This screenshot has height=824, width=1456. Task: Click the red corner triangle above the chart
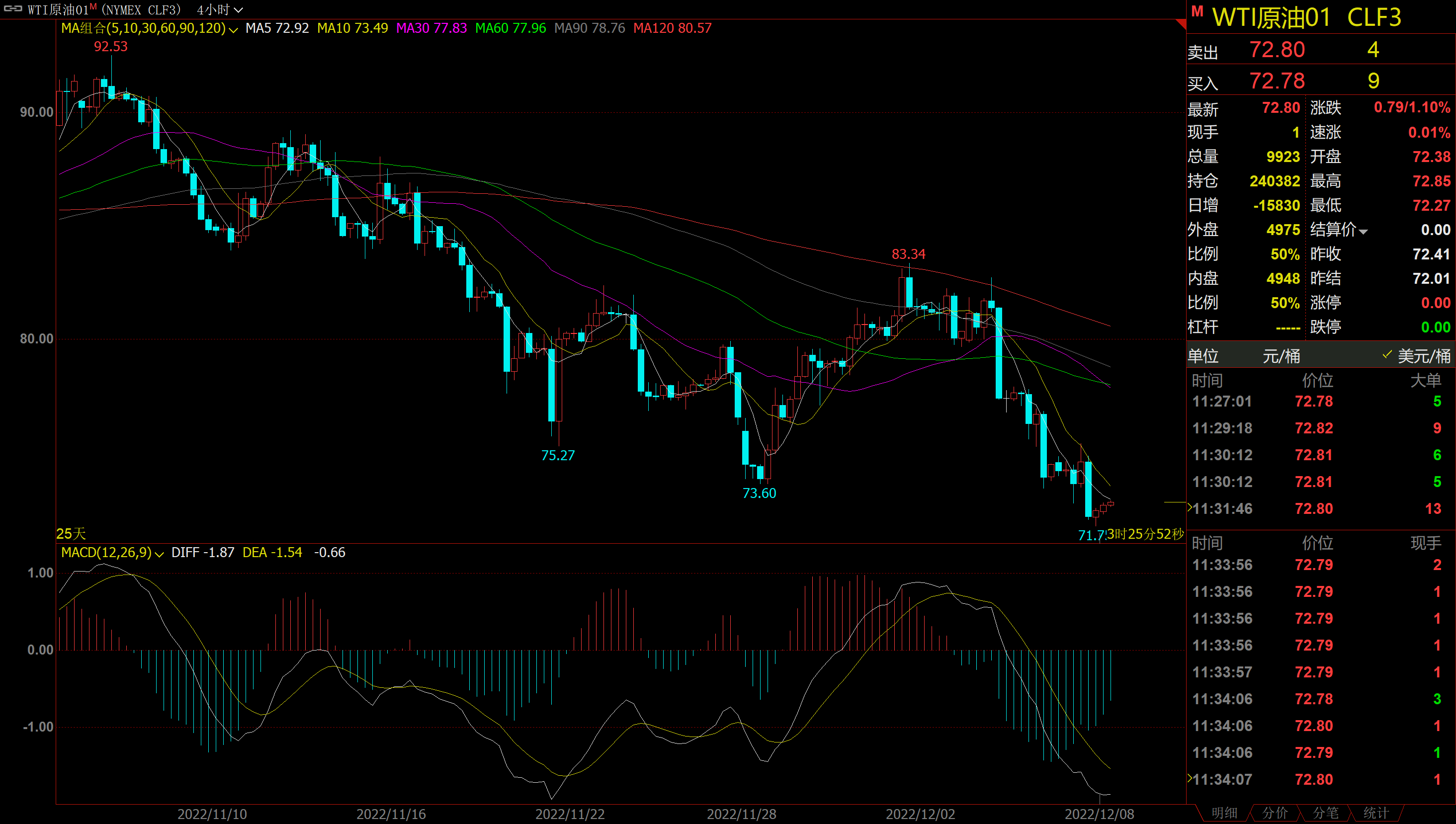point(1181,24)
